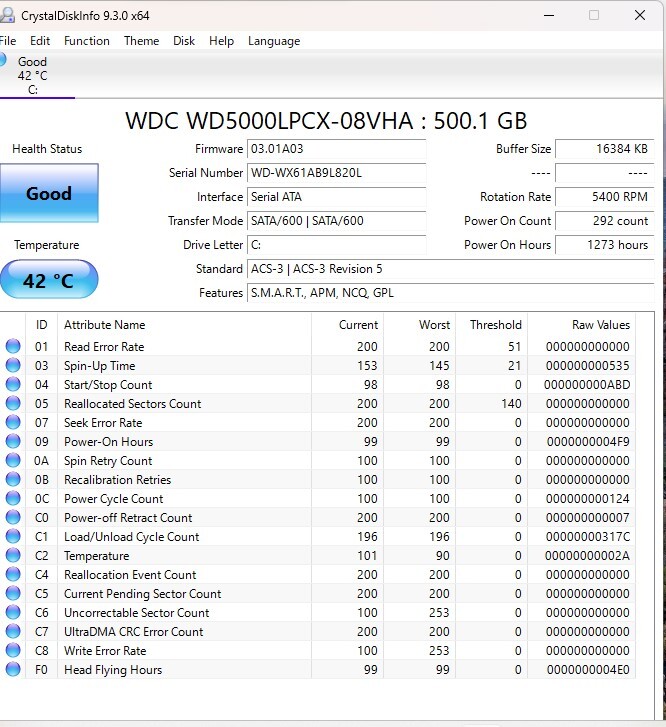This screenshot has height=727, width=666.
Task: Click the status orb beside UltraDMA CRC Error Count
Action: pyautogui.click(x=13, y=631)
